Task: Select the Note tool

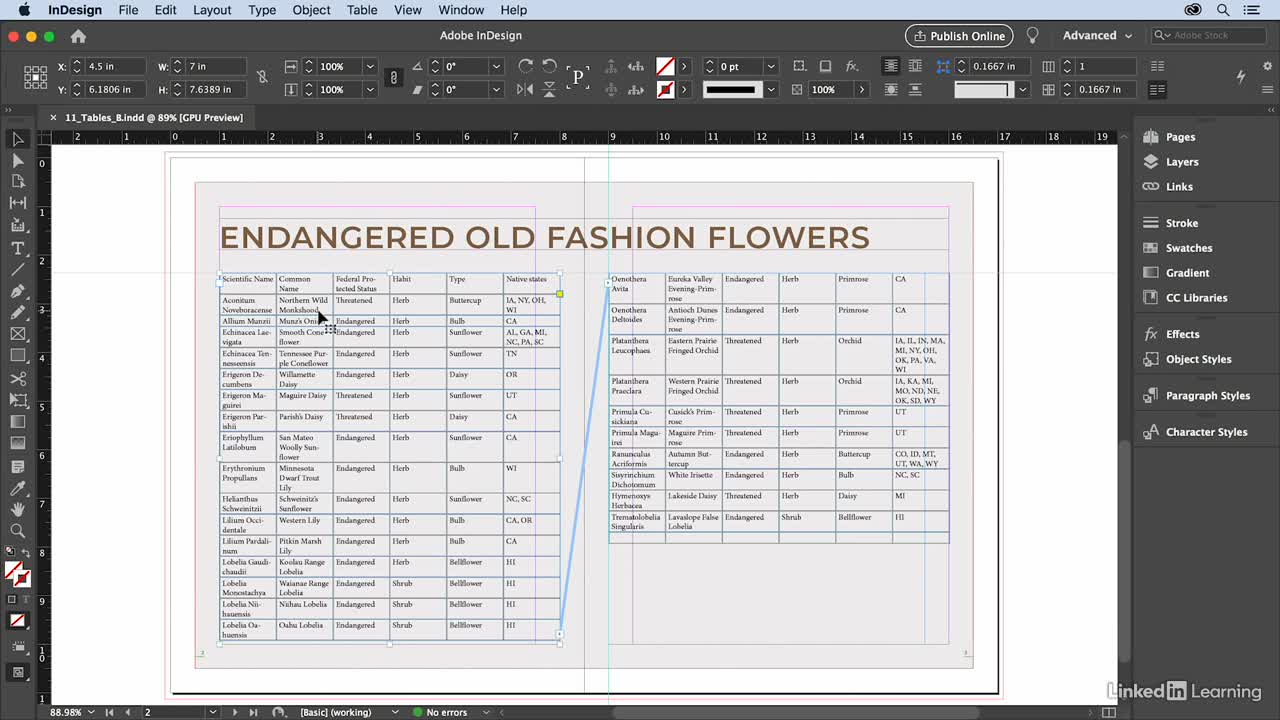Action: point(17,467)
